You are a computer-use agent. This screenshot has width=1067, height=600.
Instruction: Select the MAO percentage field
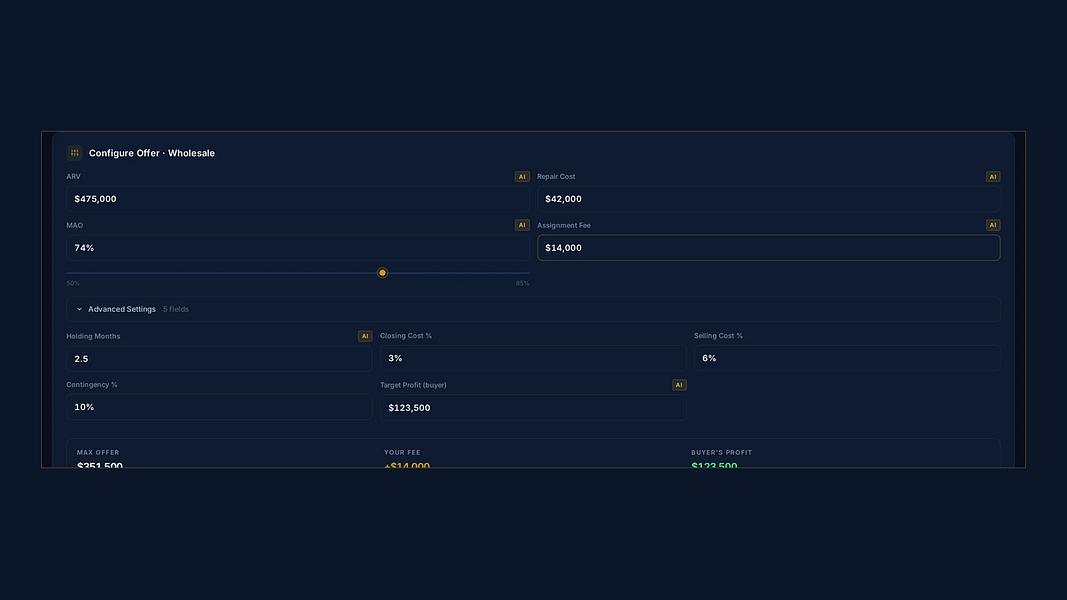(x=298, y=248)
